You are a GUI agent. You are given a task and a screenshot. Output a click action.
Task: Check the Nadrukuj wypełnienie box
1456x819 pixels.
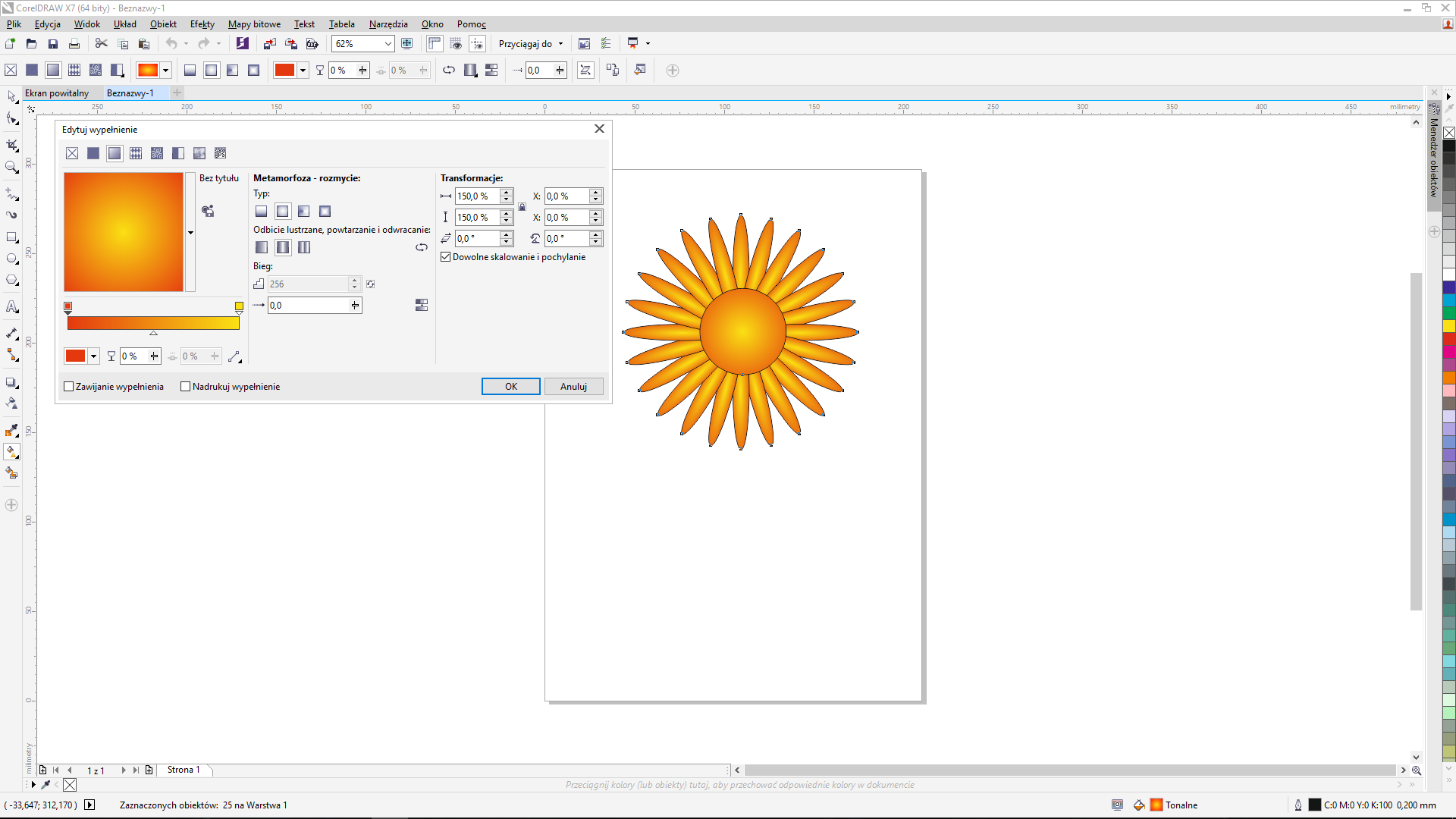point(186,387)
